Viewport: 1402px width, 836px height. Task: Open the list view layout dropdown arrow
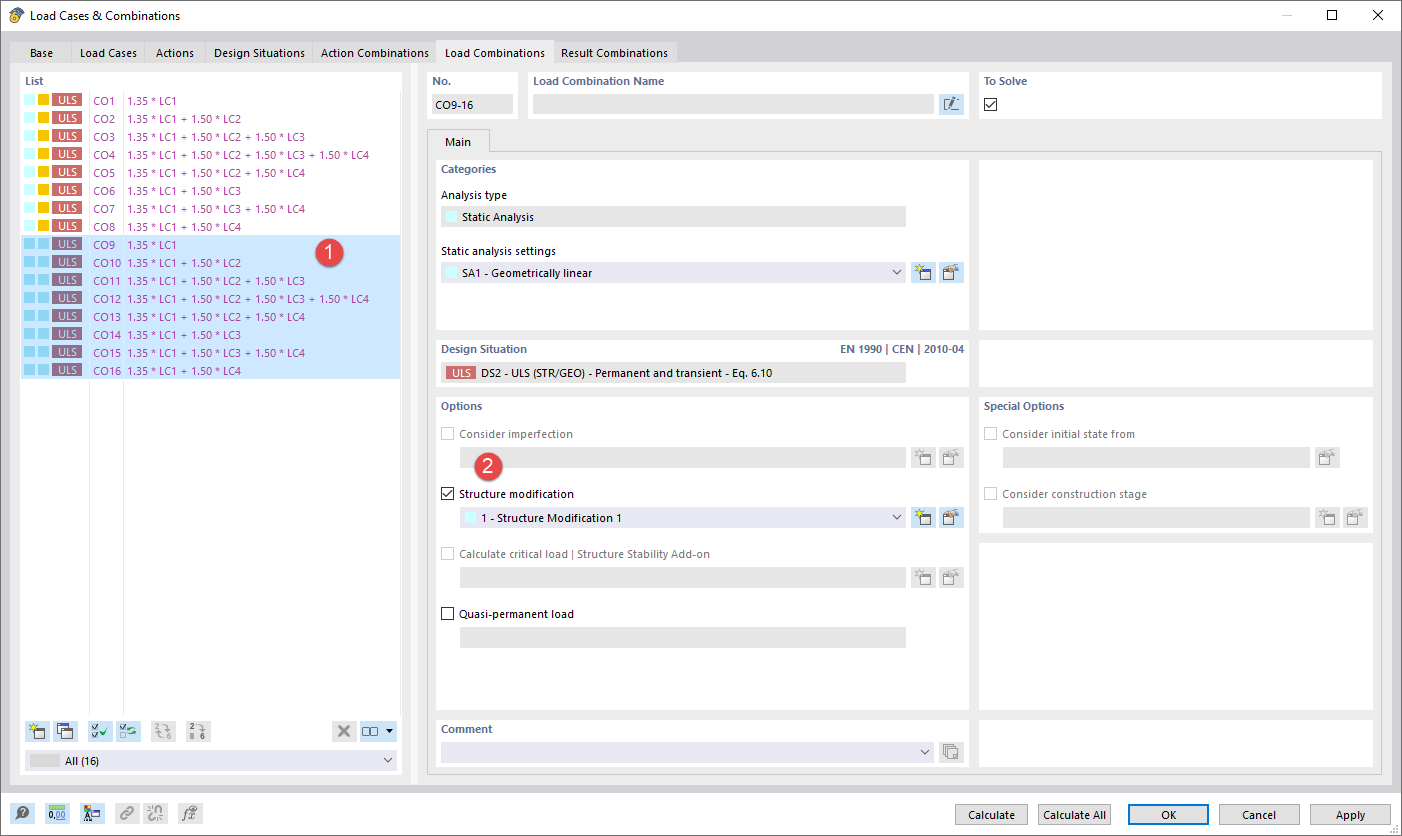(390, 731)
